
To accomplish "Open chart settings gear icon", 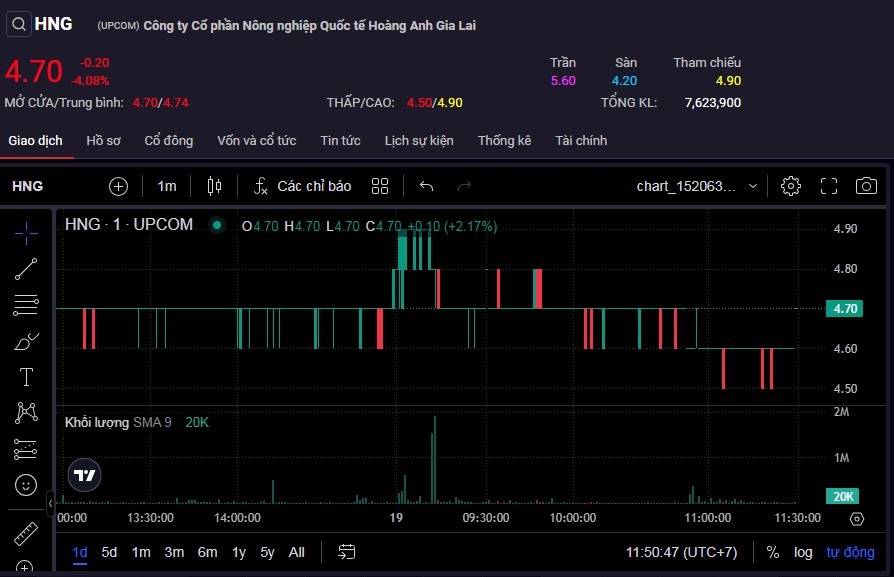I will pos(791,186).
